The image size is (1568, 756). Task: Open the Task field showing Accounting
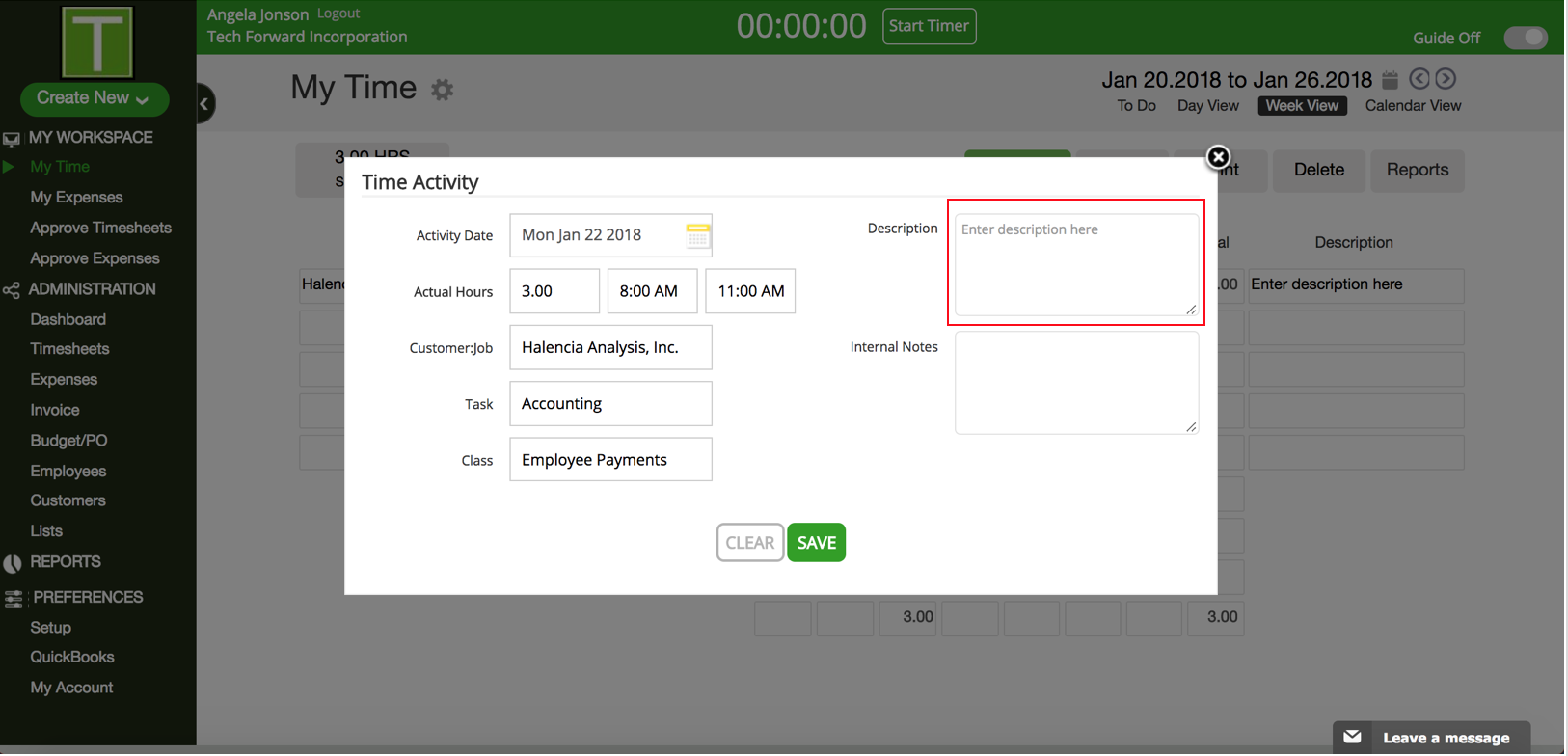tap(610, 404)
